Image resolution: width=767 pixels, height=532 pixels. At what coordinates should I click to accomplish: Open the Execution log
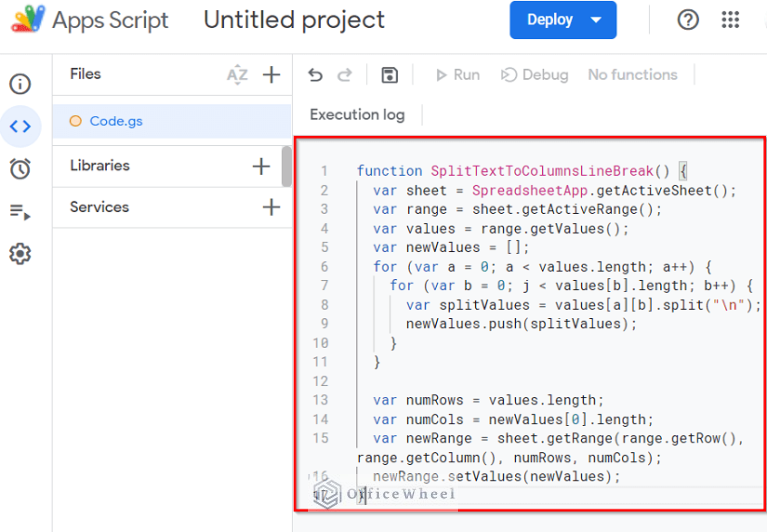click(x=357, y=114)
